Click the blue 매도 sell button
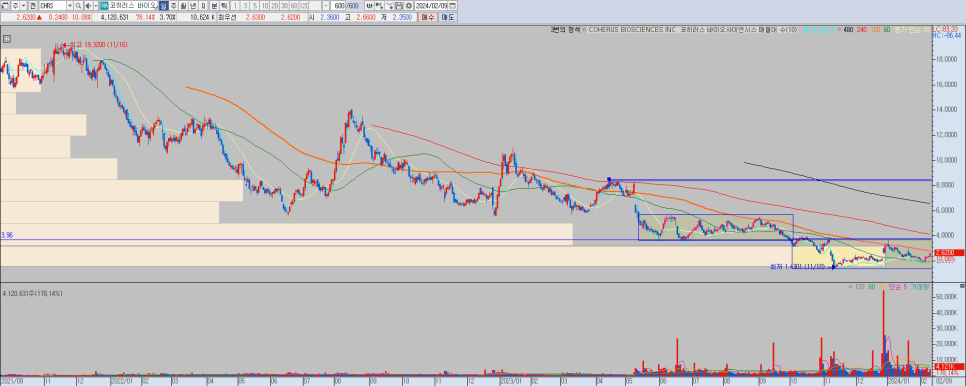This screenshot has height=386, width=966. click(447, 17)
